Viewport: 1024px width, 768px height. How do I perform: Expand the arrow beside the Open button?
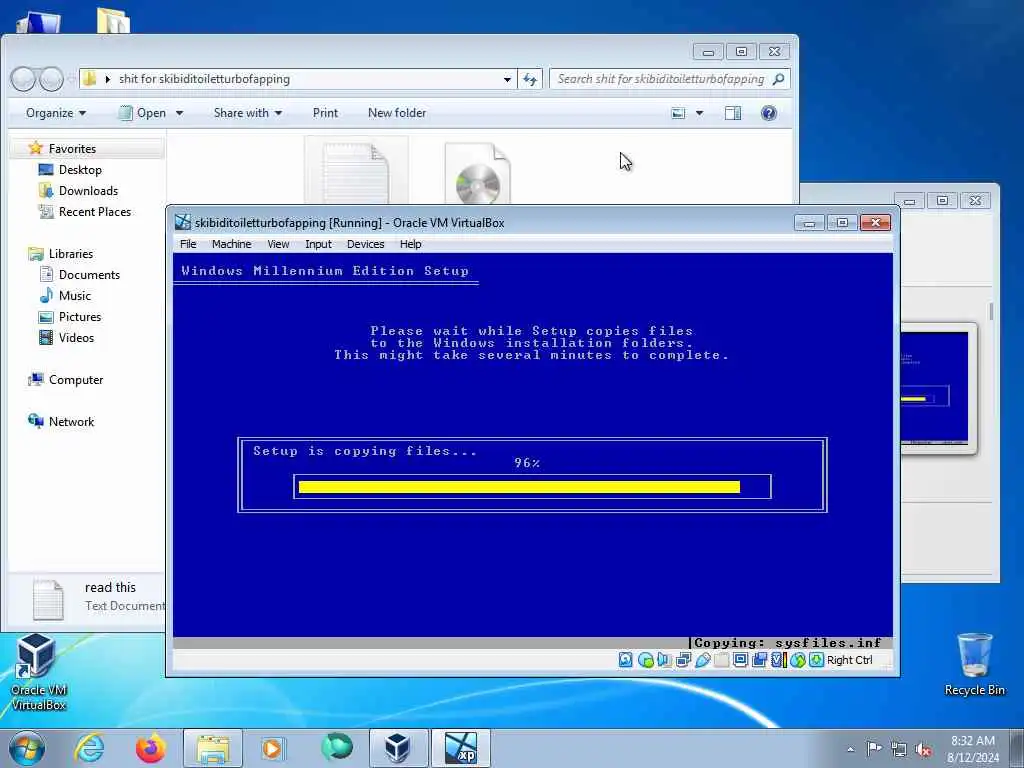(179, 113)
